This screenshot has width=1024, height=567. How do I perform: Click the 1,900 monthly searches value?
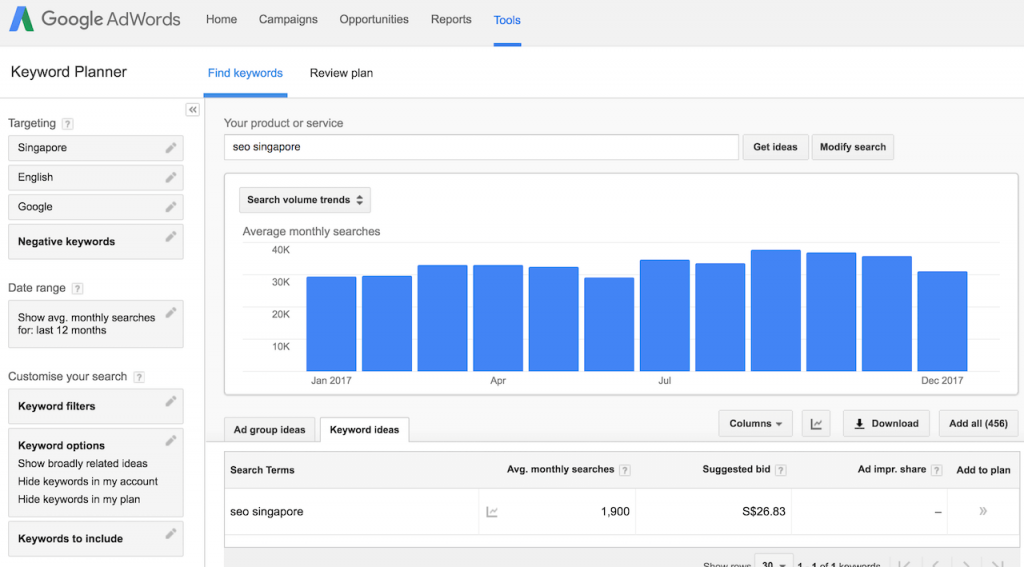coord(615,512)
